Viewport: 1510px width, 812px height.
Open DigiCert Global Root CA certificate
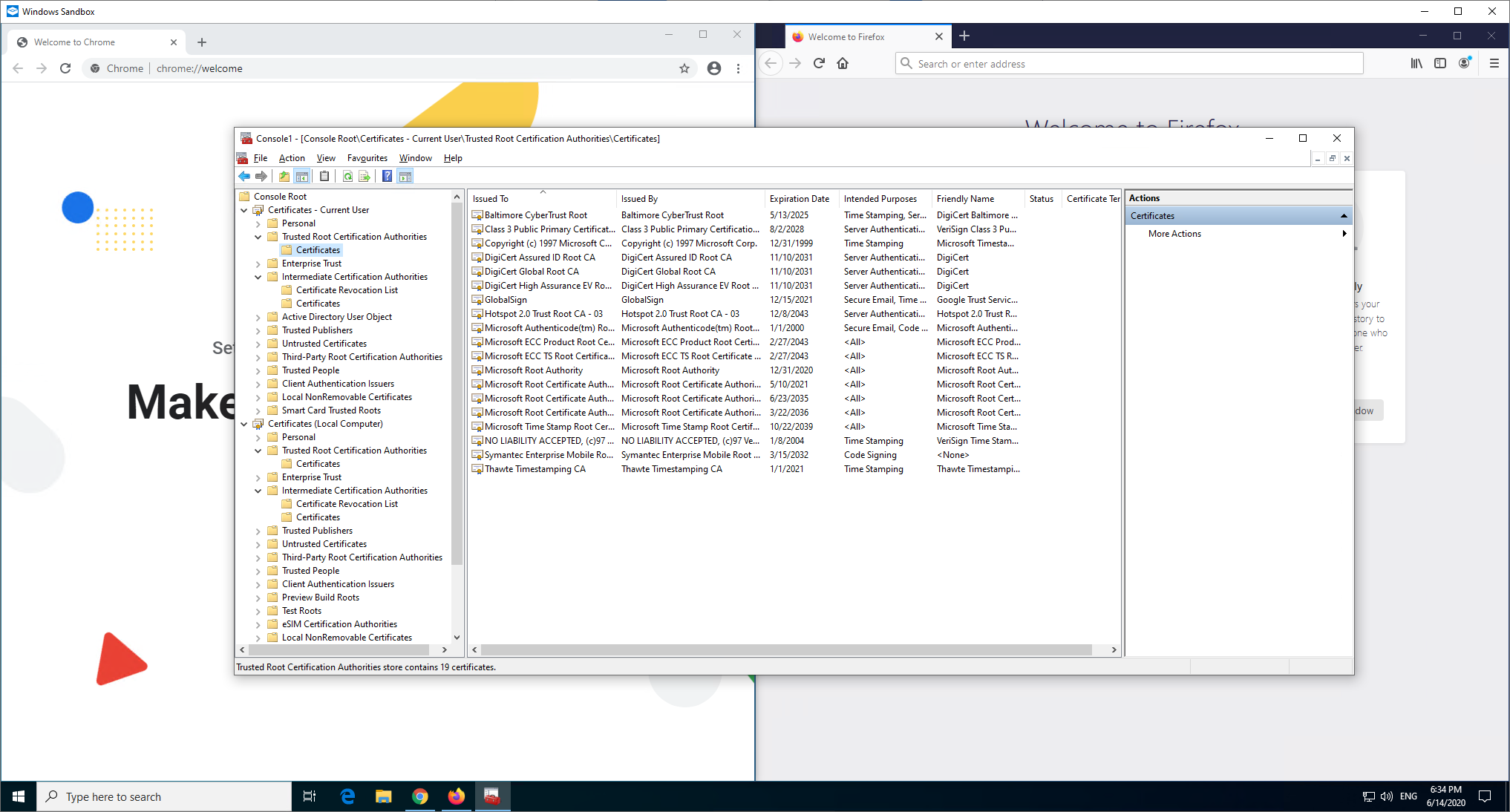click(x=532, y=272)
